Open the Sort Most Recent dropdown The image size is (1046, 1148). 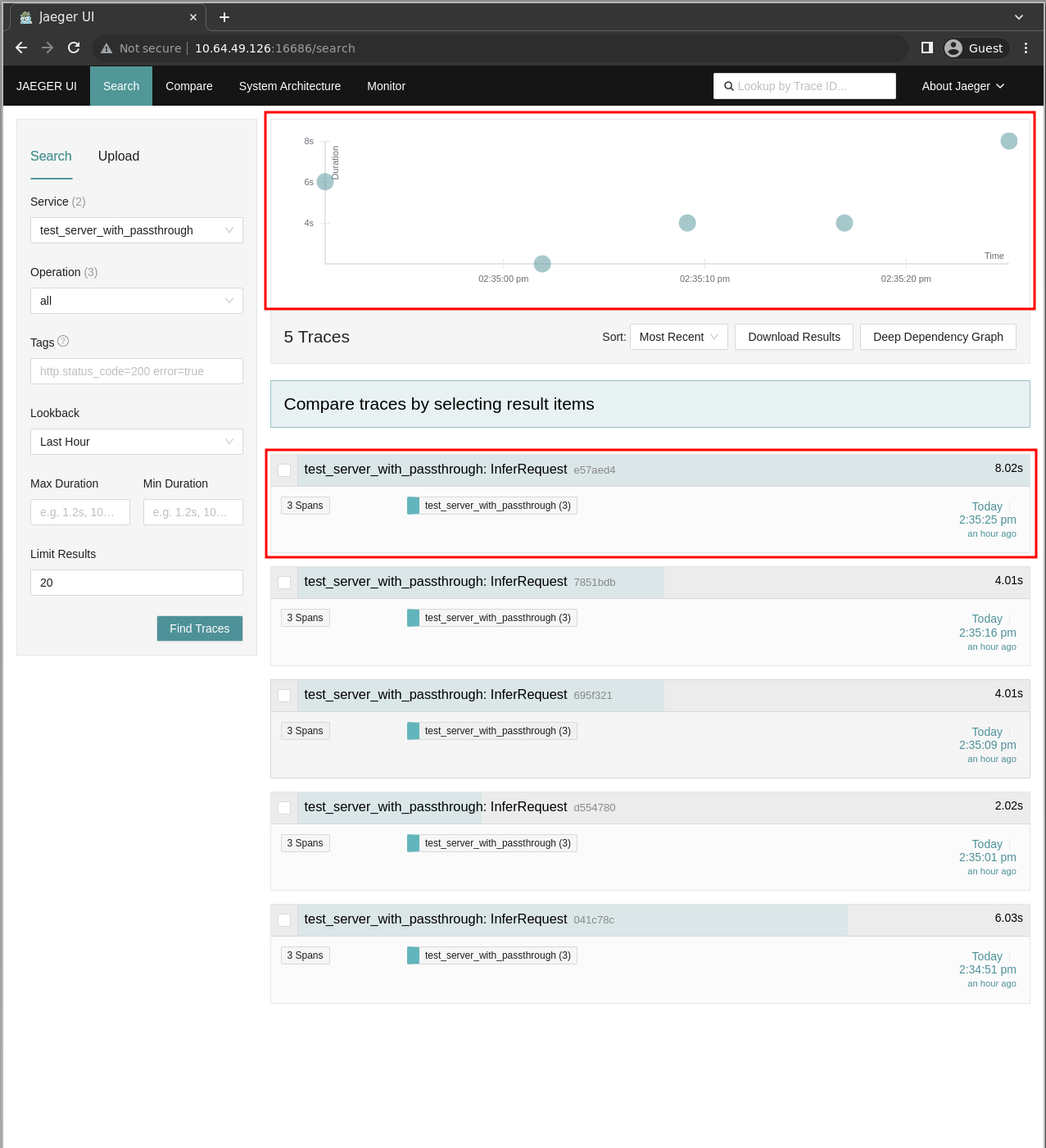(679, 337)
